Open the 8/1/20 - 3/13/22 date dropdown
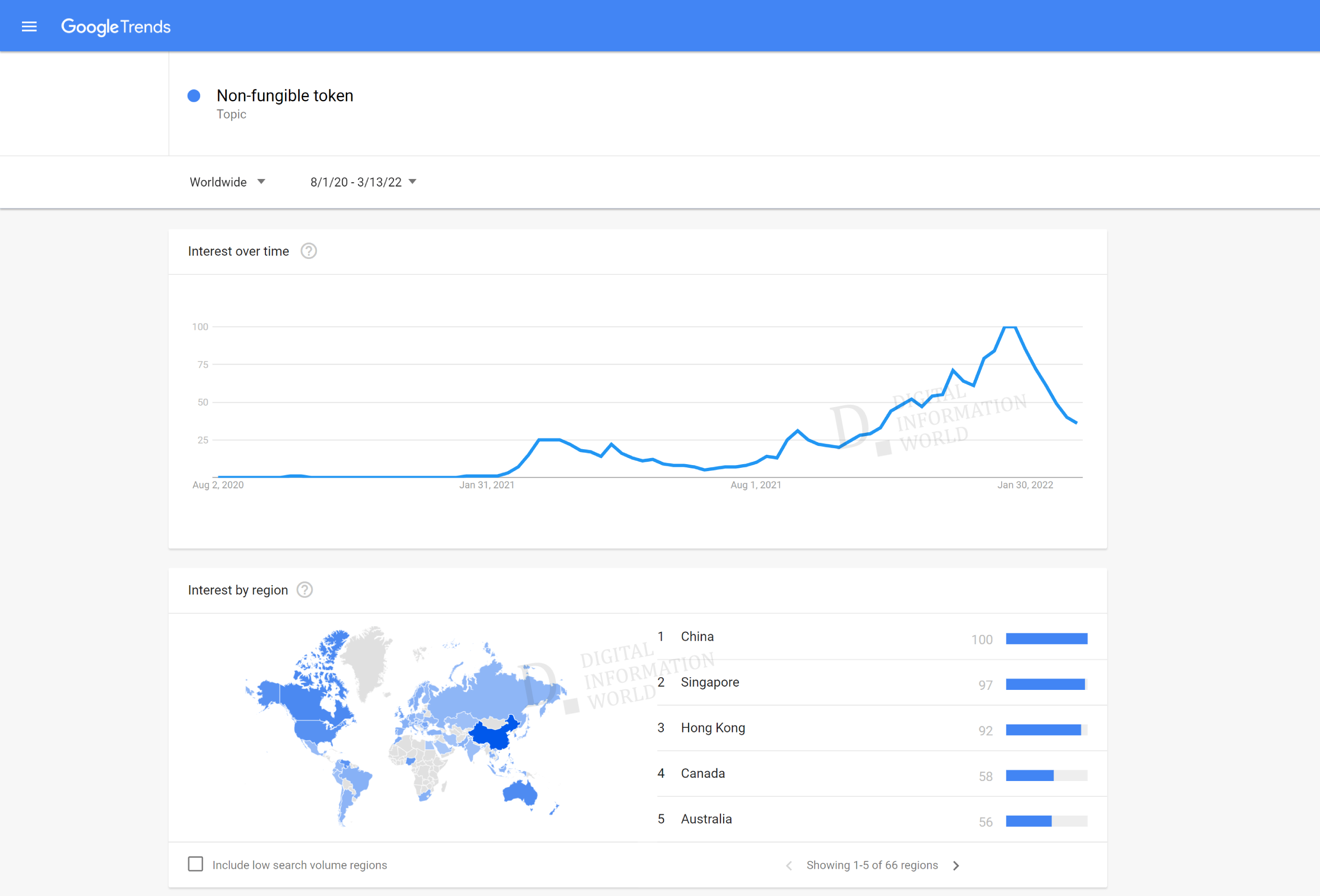Image resolution: width=1320 pixels, height=896 pixels. (x=363, y=182)
